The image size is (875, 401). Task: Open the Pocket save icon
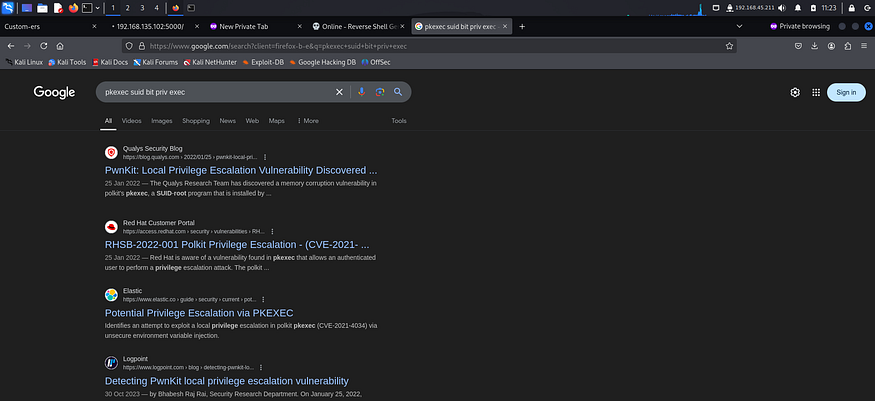(799, 46)
